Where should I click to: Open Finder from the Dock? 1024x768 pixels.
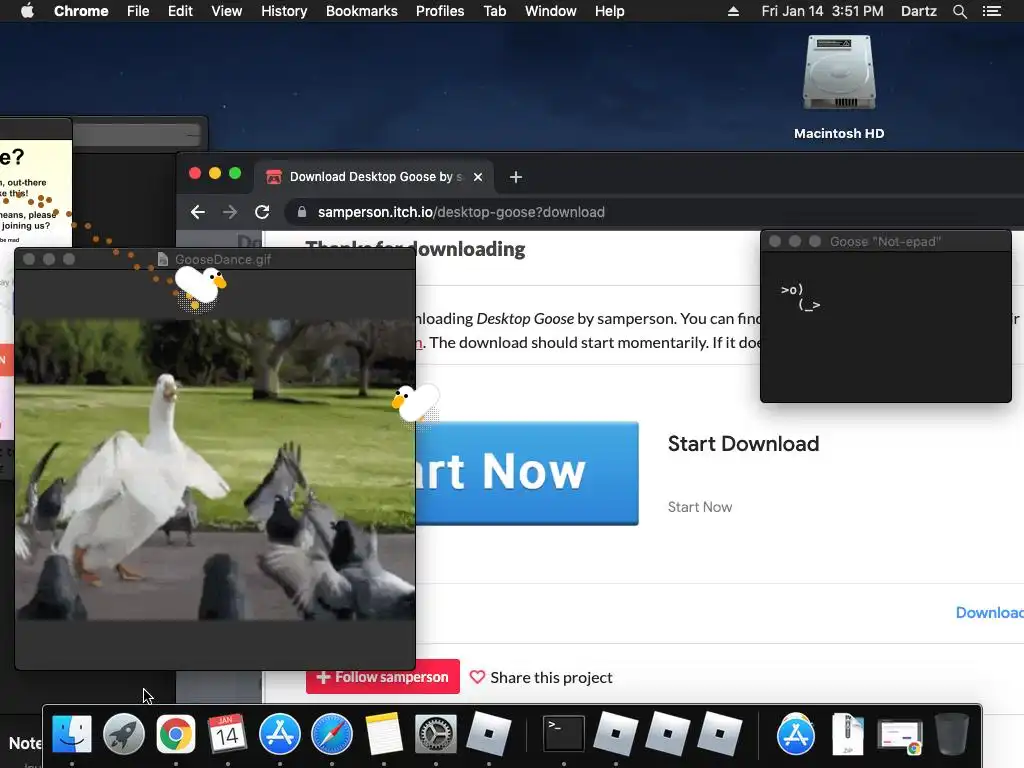[x=72, y=734]
